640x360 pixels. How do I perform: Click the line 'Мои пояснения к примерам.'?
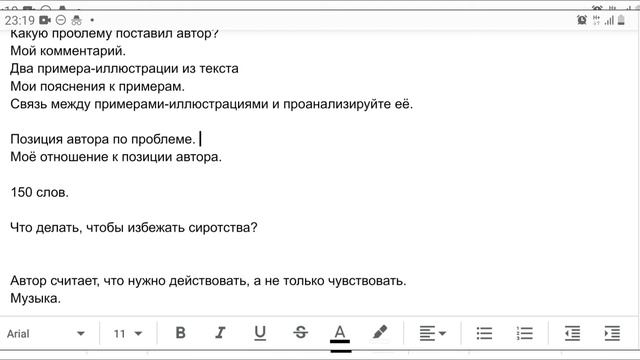pos(98,87)
